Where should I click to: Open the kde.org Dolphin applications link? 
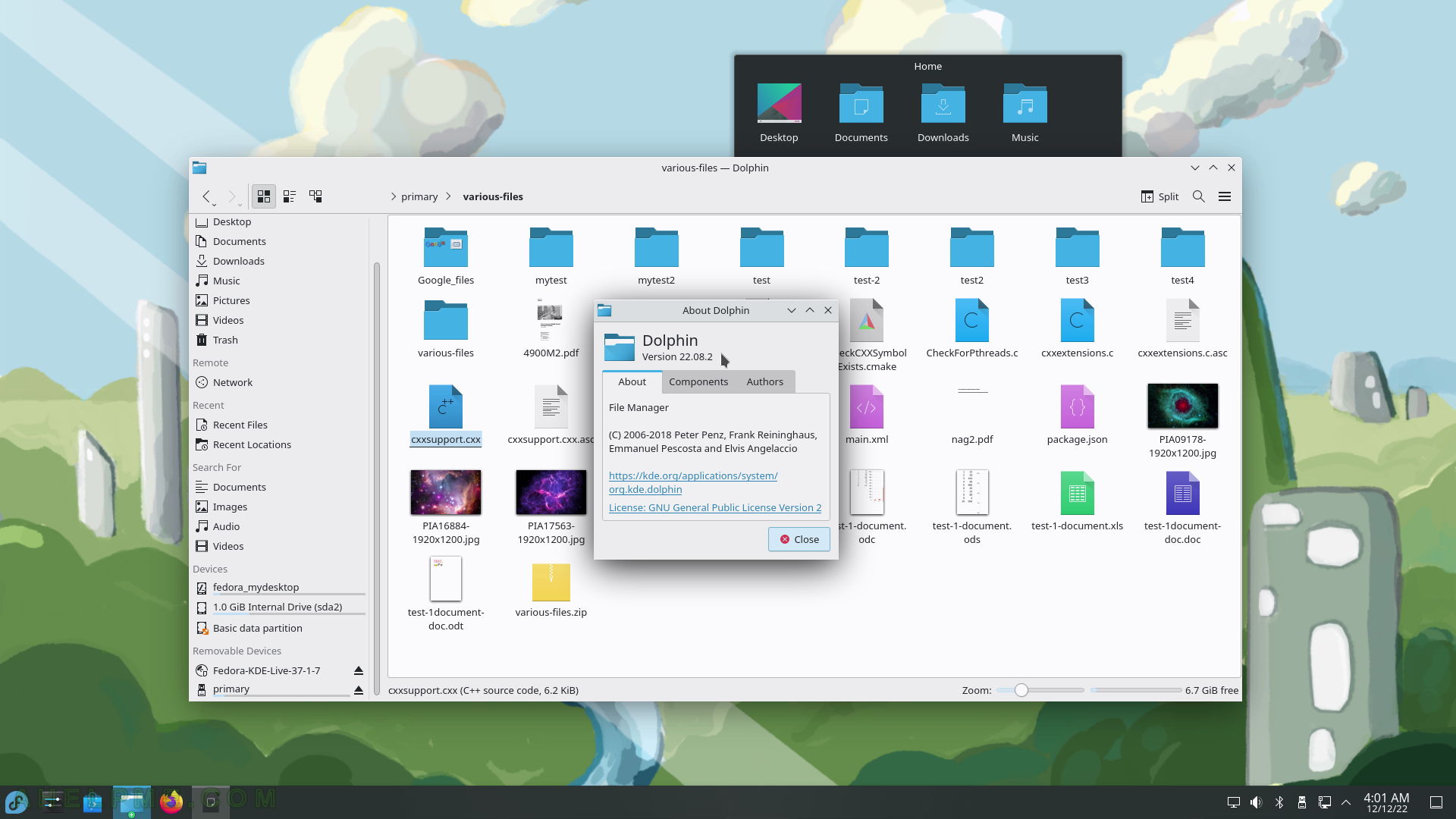click(693, 482)
